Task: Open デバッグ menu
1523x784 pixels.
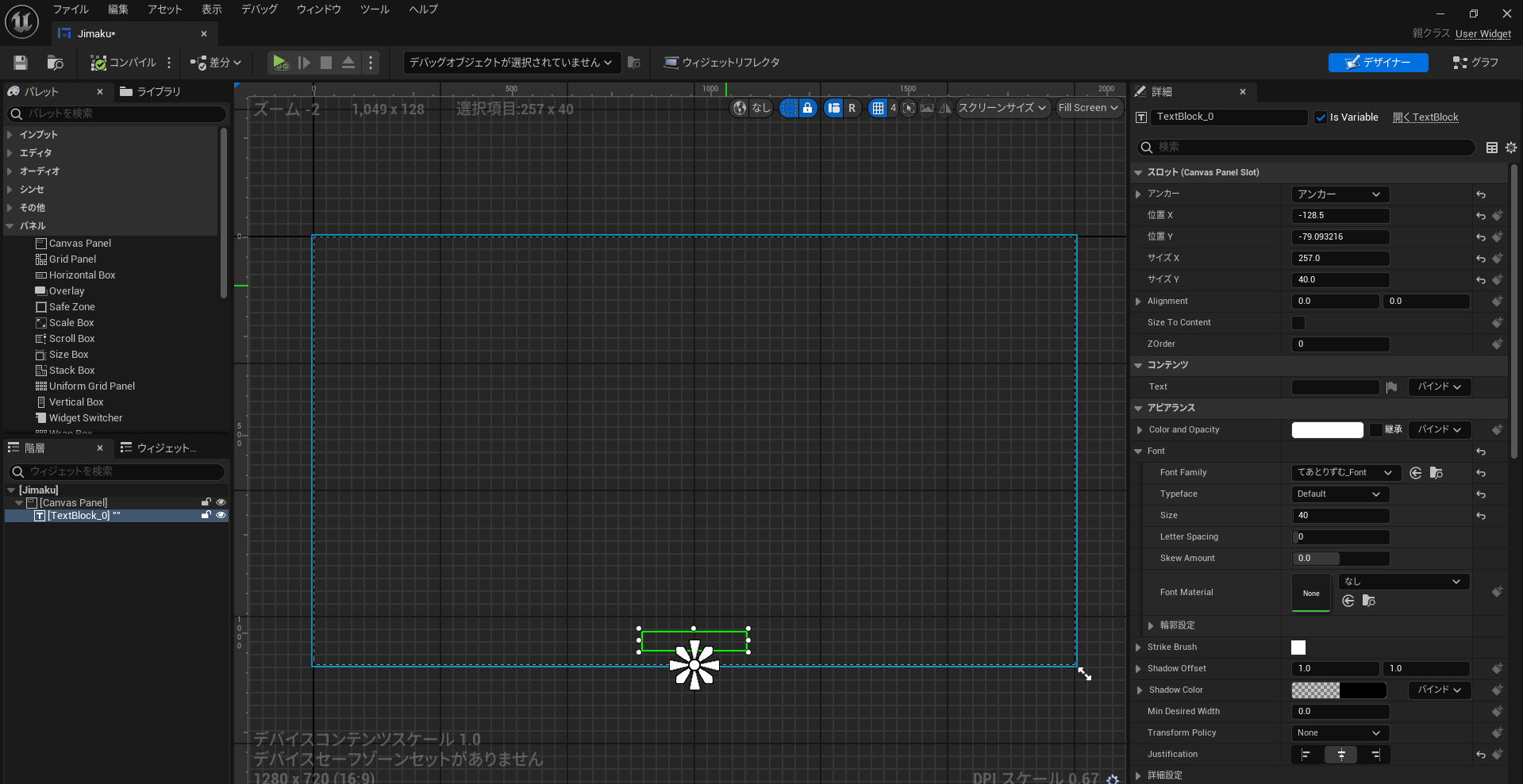Action: [x=260, y=10]
